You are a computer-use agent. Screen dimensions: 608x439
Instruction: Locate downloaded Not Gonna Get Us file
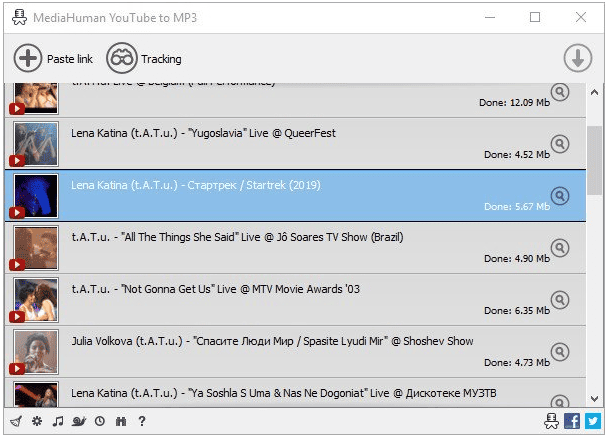tap(560, 300)
